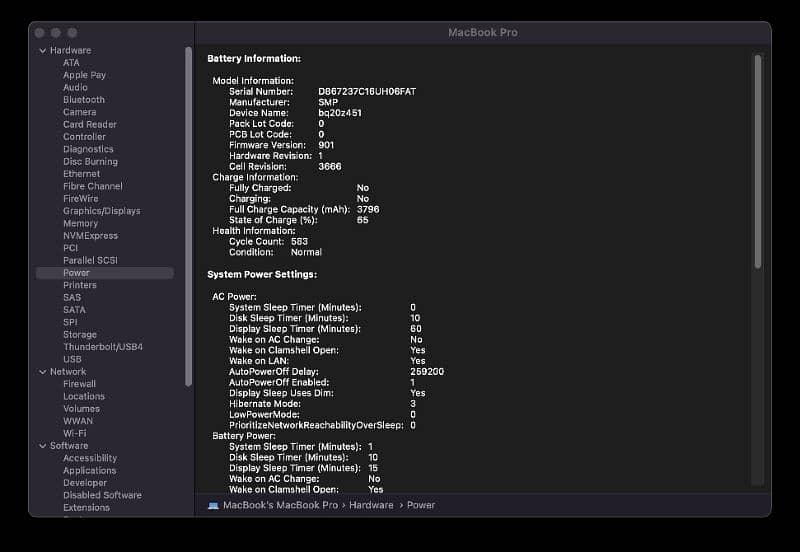Select the Memory hardware entry
This screenshot has height=552, width=800.
pos(80,223)
